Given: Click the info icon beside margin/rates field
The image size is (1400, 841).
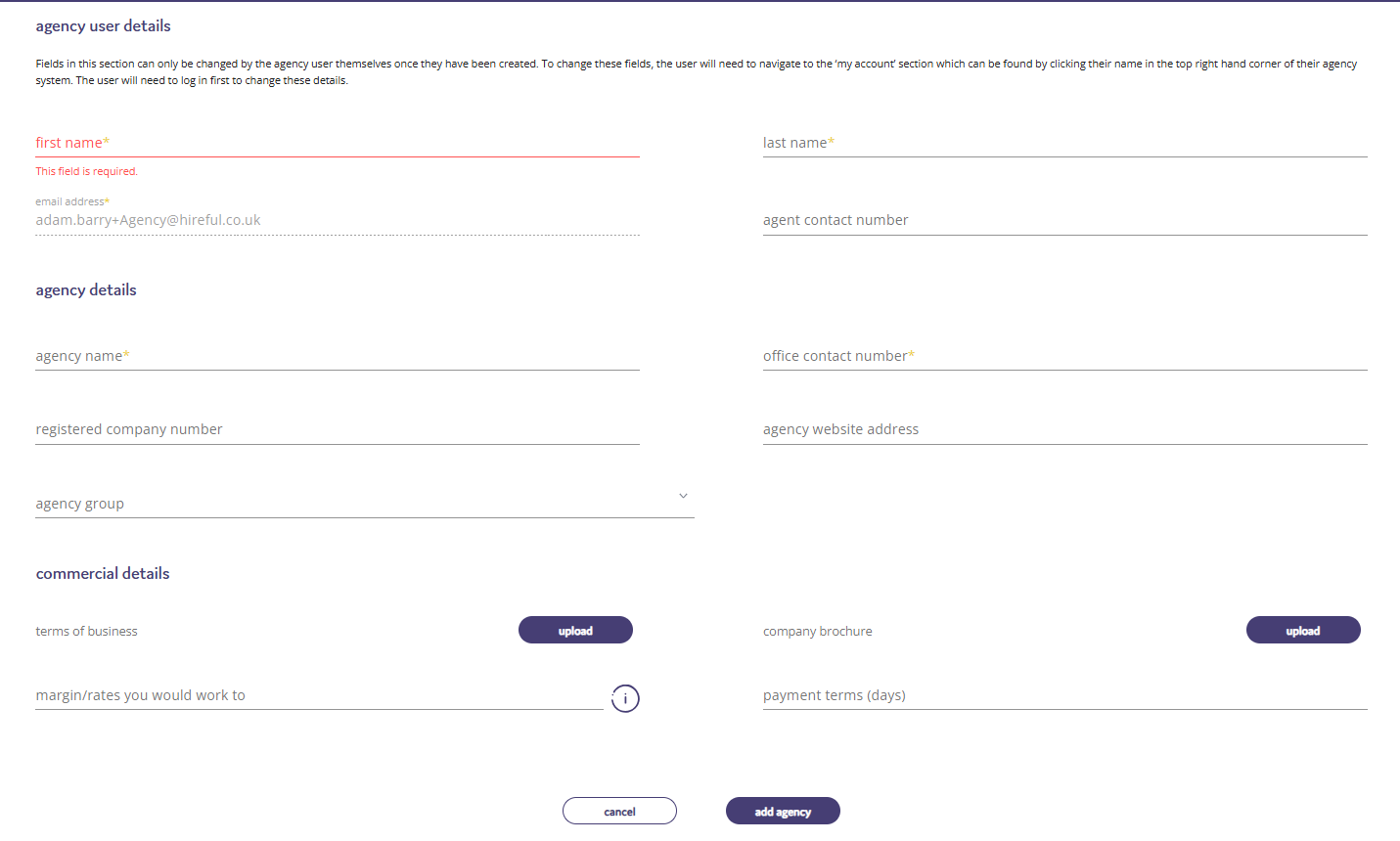Looking at the screenshot, I should coord(625,698).
